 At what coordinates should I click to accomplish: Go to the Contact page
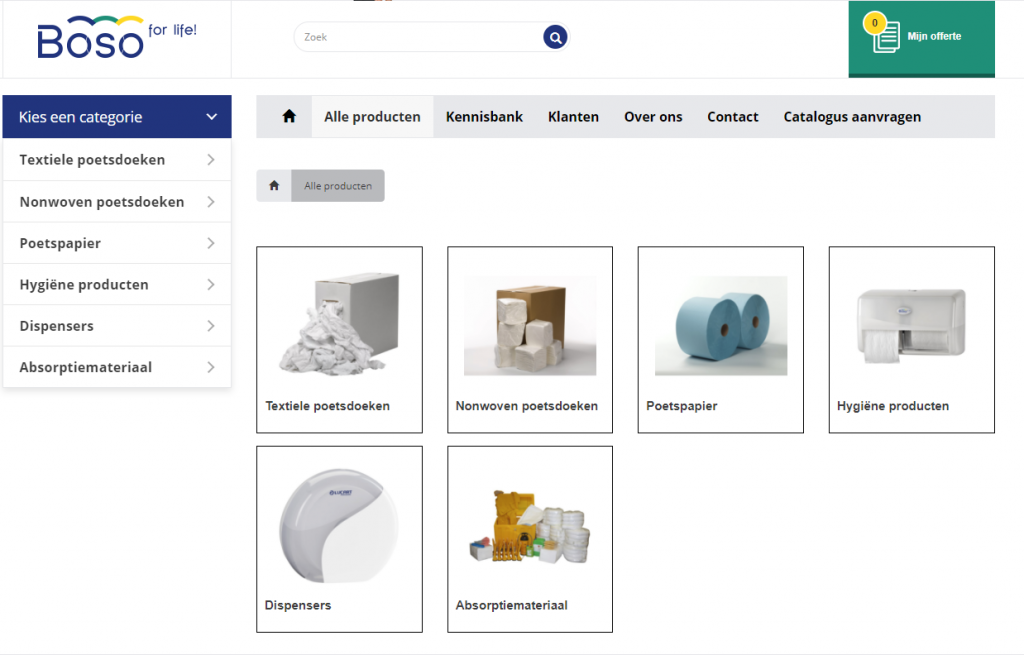coord(732,117)
